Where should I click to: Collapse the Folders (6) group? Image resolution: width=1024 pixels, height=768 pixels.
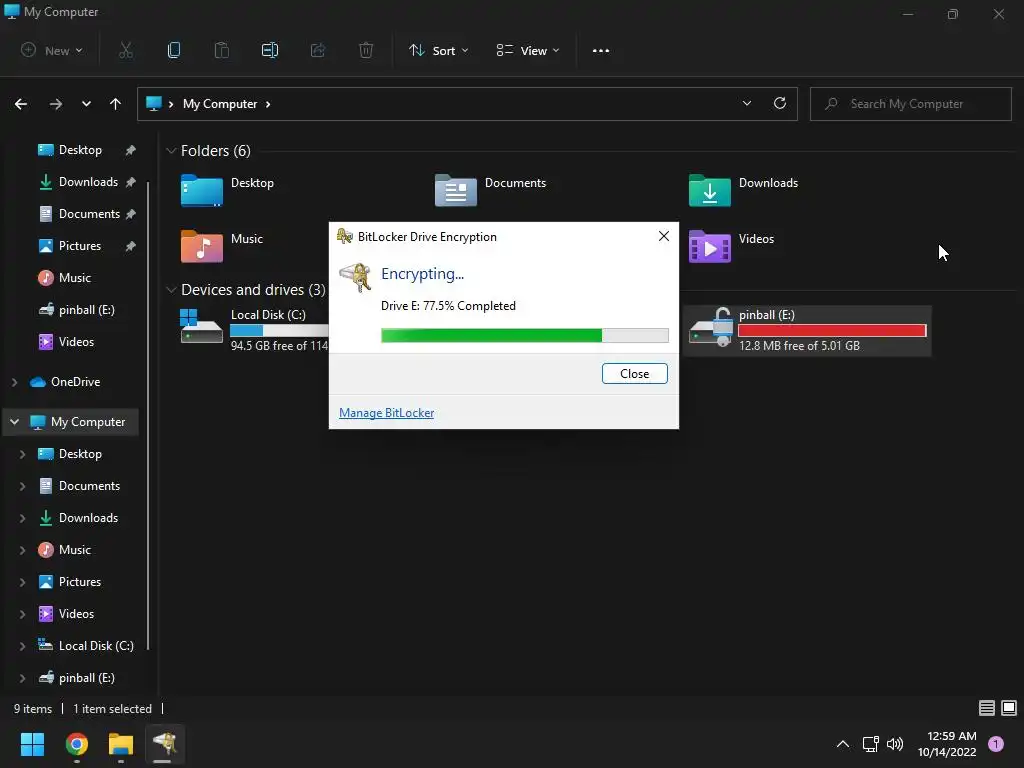[171, 151]
